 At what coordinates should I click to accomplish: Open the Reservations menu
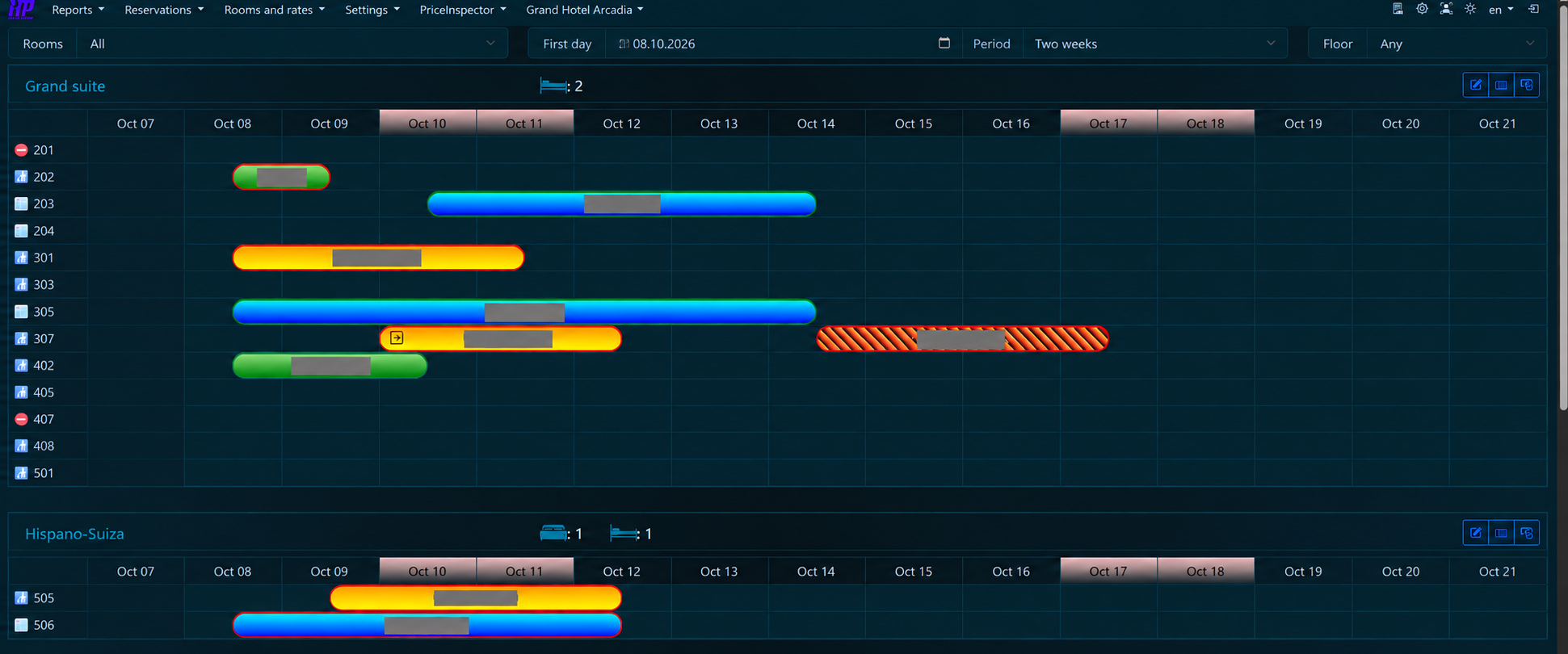coord(164,10)
